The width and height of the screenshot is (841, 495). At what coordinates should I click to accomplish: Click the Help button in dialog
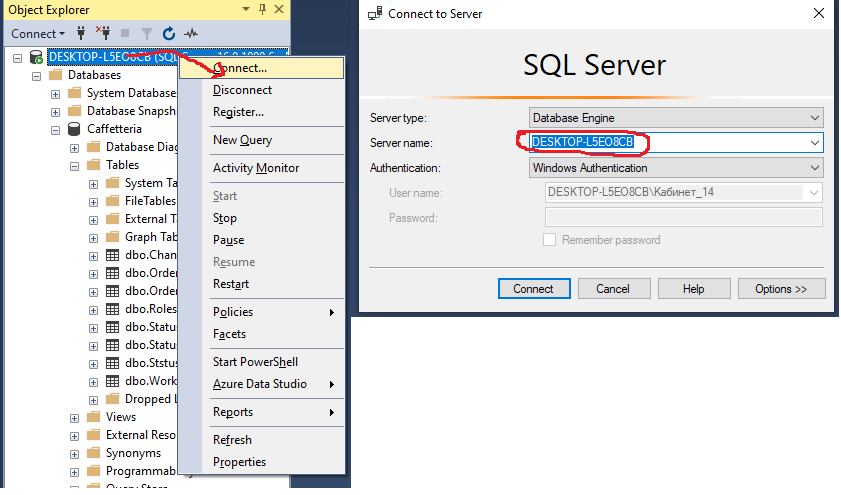(694, 289)
